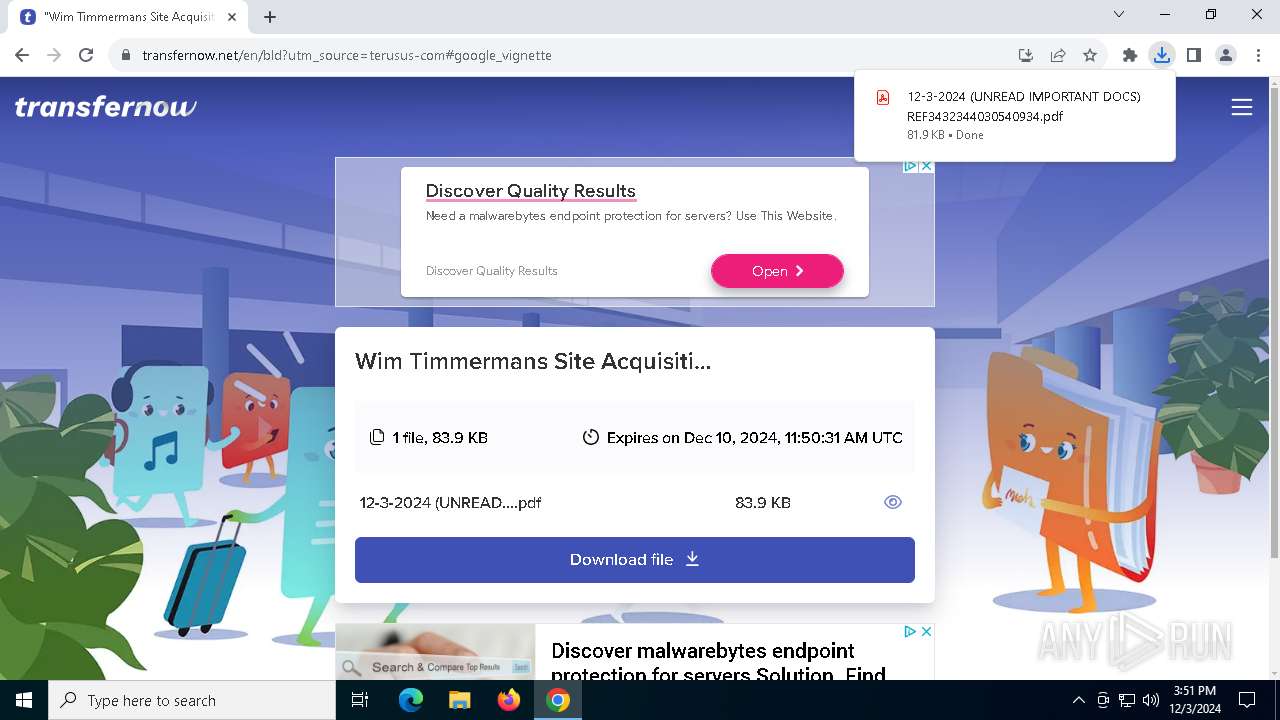Click the Download file button

pyautogui.click(x=635, y=560)
